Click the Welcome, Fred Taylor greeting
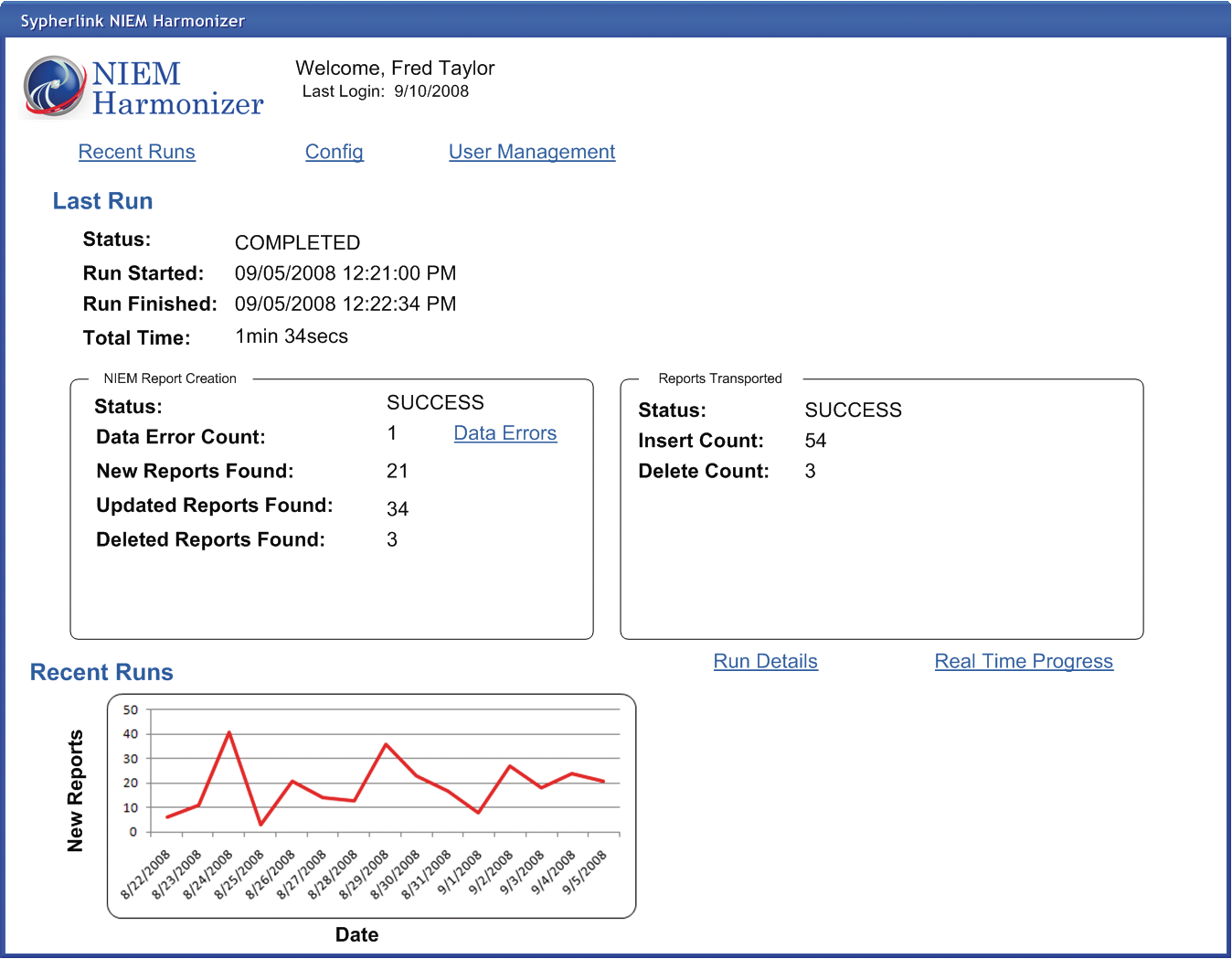This screenshot has width=1232, height=959. [x=395, y=69]
